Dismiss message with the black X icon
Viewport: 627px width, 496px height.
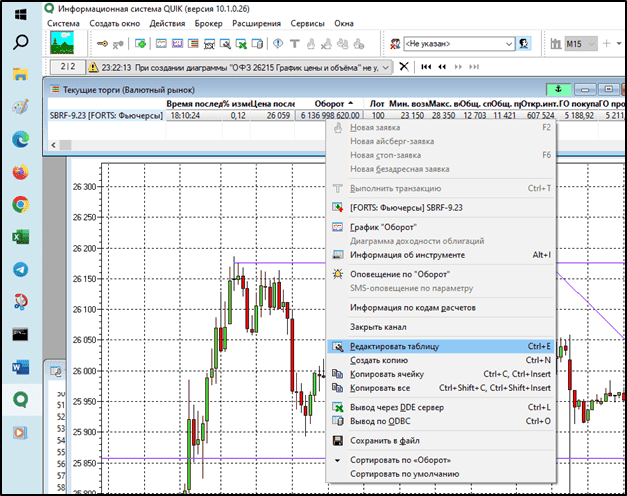[404, 66]
